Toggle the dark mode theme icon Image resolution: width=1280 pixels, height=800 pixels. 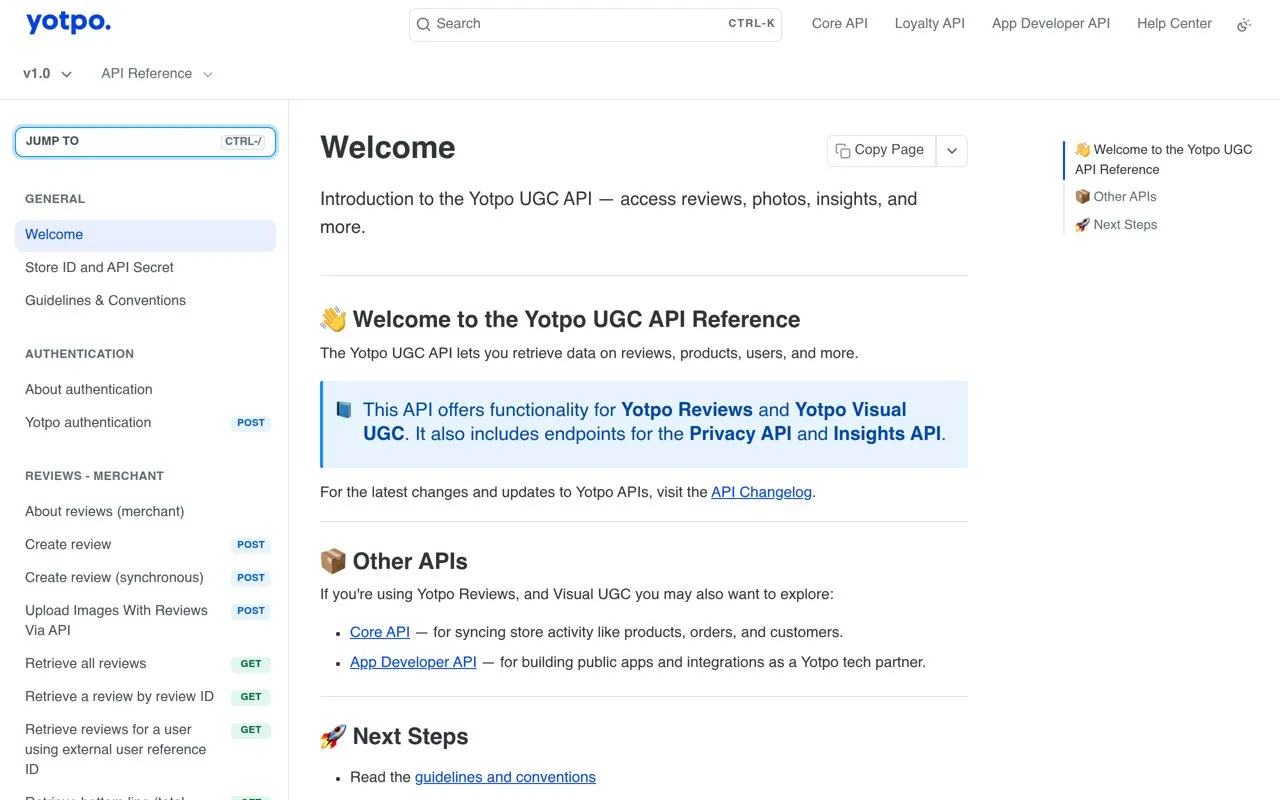tap(1244, 24)
